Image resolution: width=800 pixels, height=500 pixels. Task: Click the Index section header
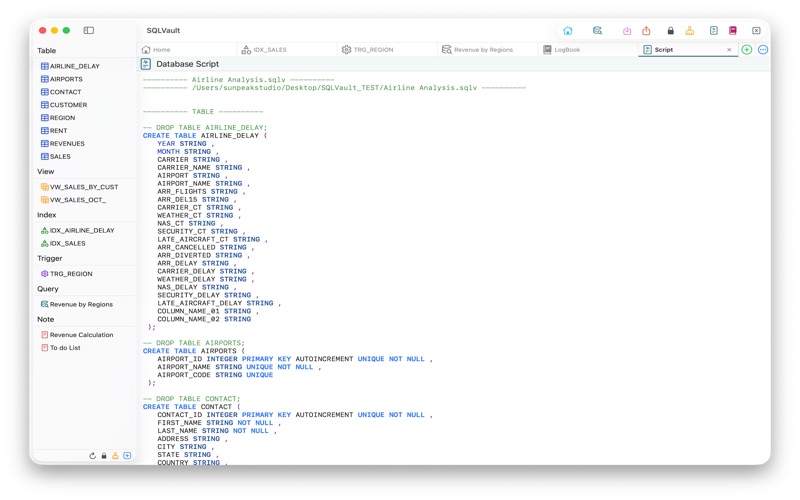click(46, 215)
